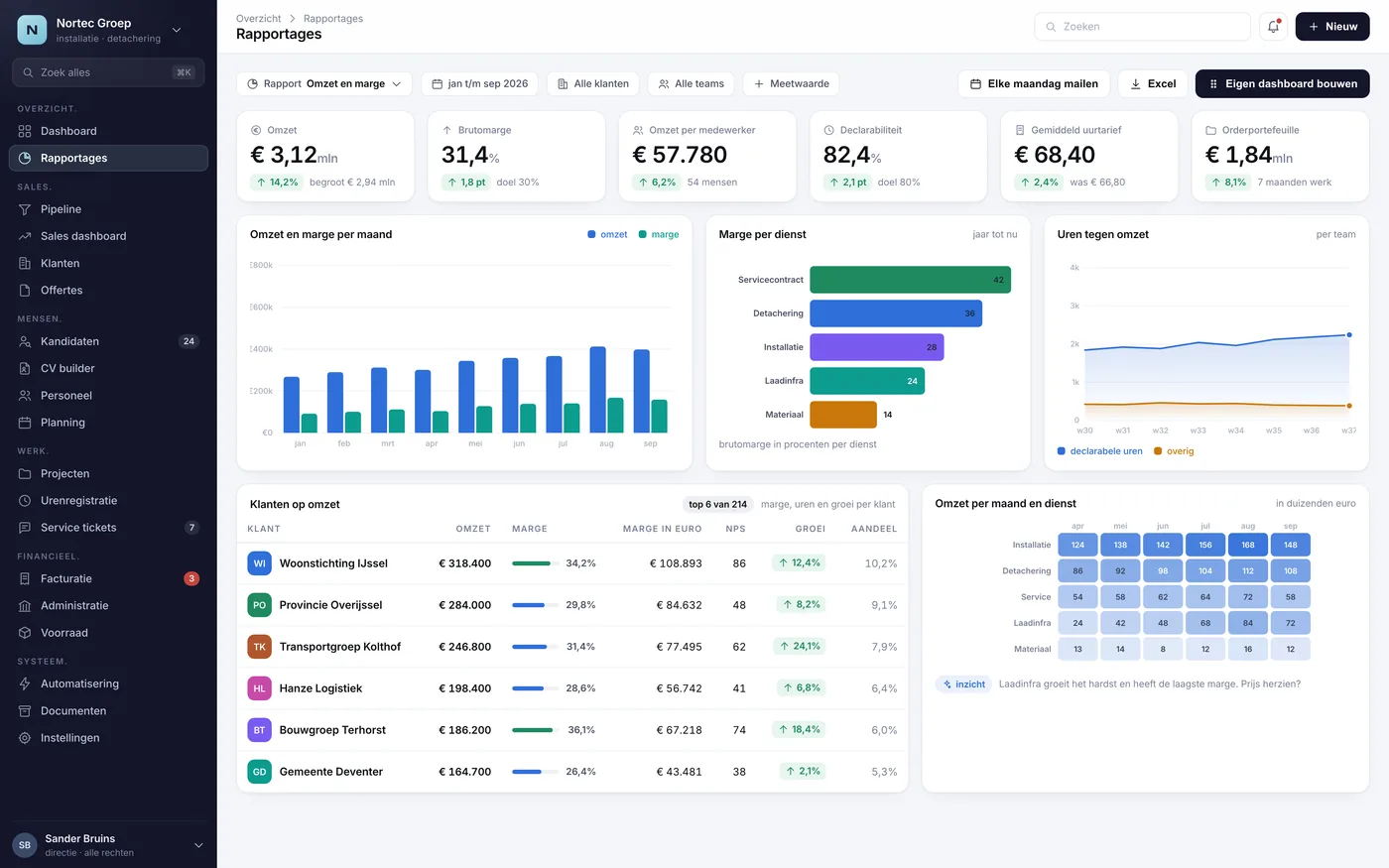This screenshot has height=868, width=1389.
Task: Click the Overzicht breadcrumb link
Action: pos(258,19)
